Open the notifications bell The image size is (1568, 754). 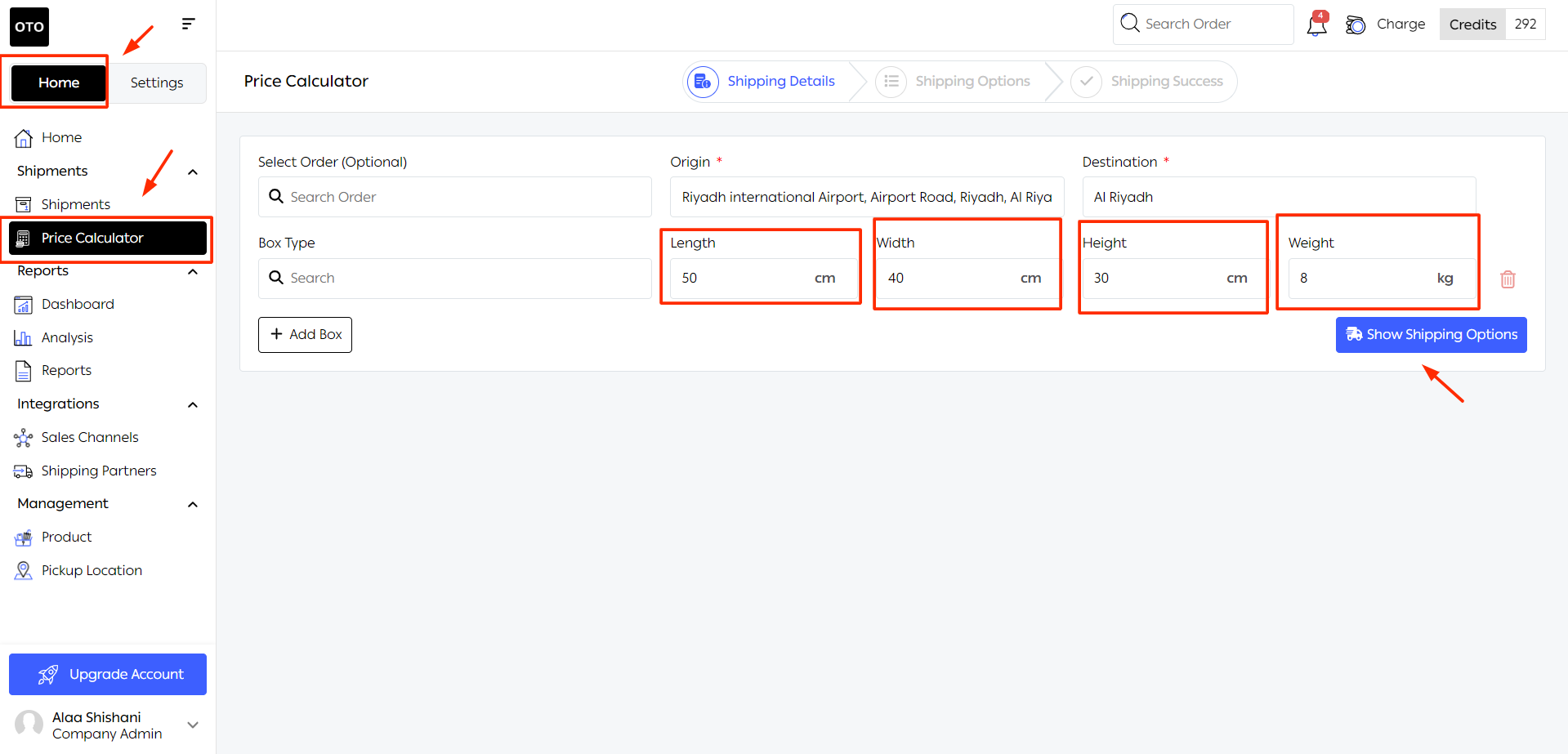(1316, 25)
